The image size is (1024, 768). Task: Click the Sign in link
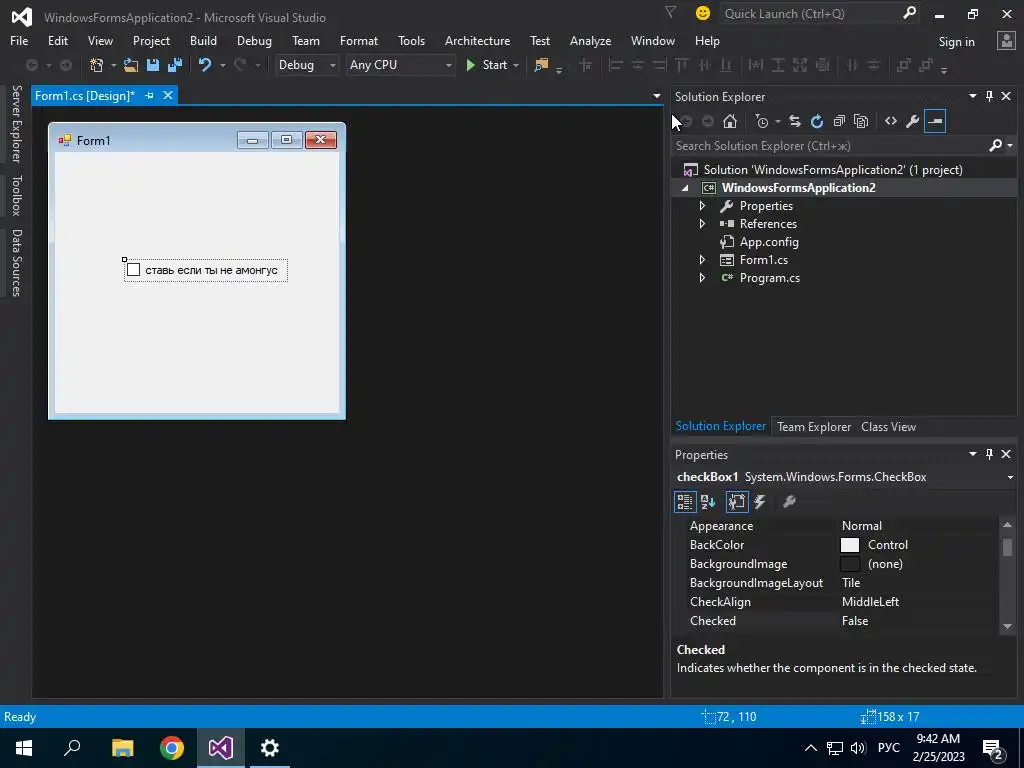(x=956, y=41)
